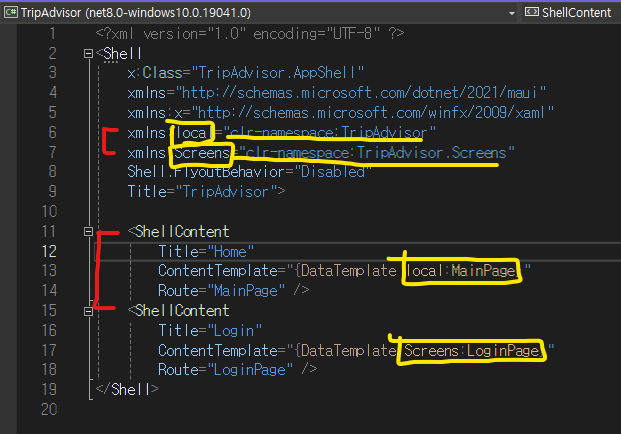Screen dimensions: 621x434
Task: Click the x:Class="TripAdvisor.AppShell" attribute text
Action: pos(246,73)
